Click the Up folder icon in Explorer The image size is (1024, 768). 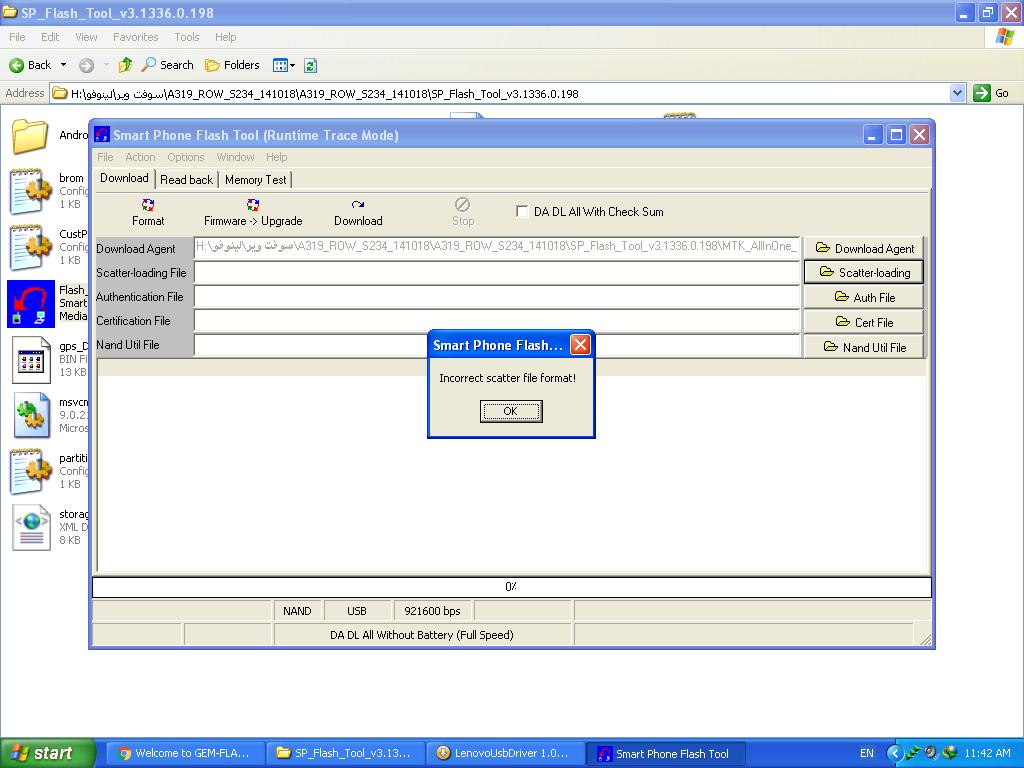pyautogui.click(x=125, y=65)
